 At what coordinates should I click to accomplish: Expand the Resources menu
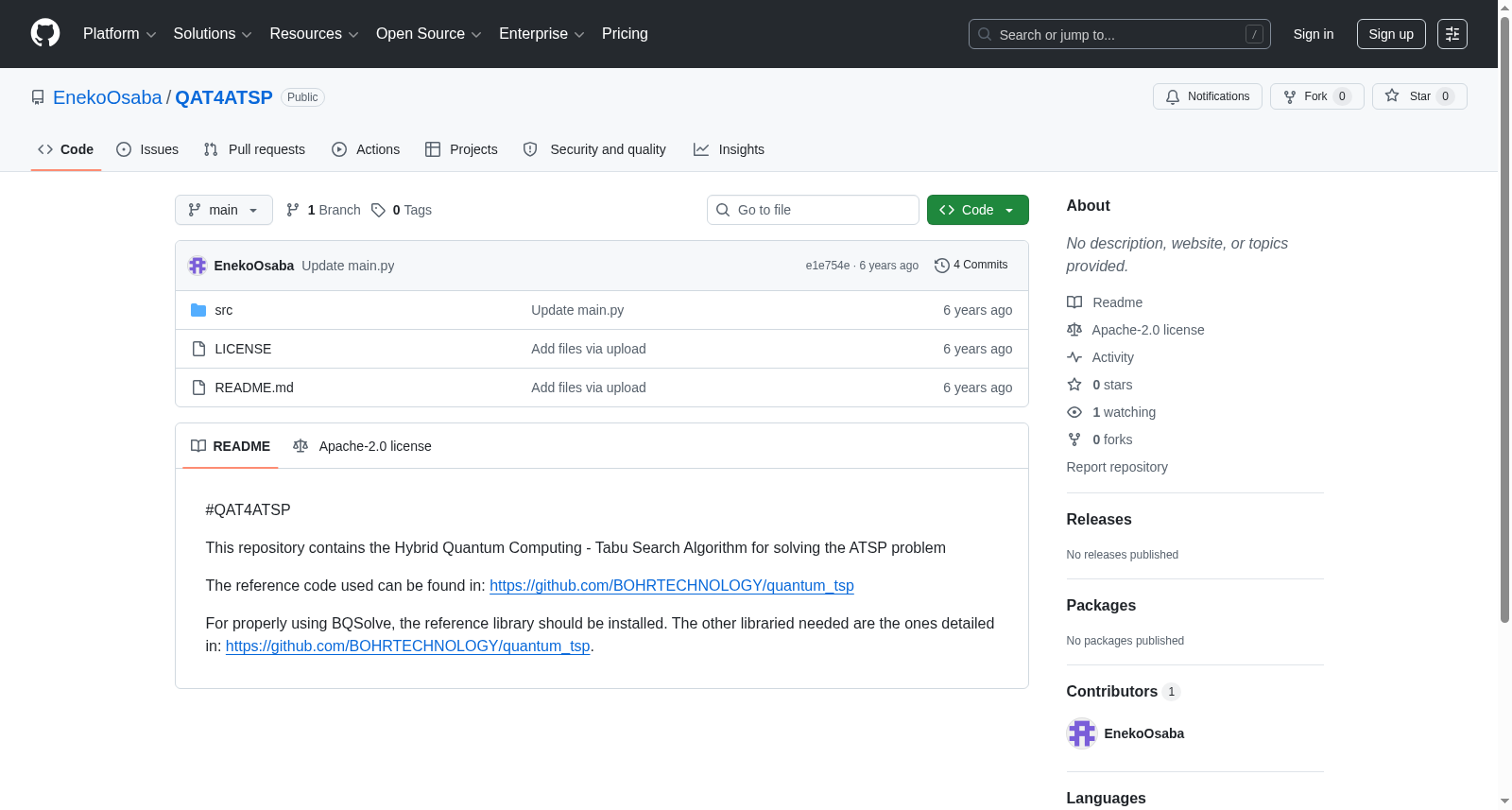tap(315, 34)
